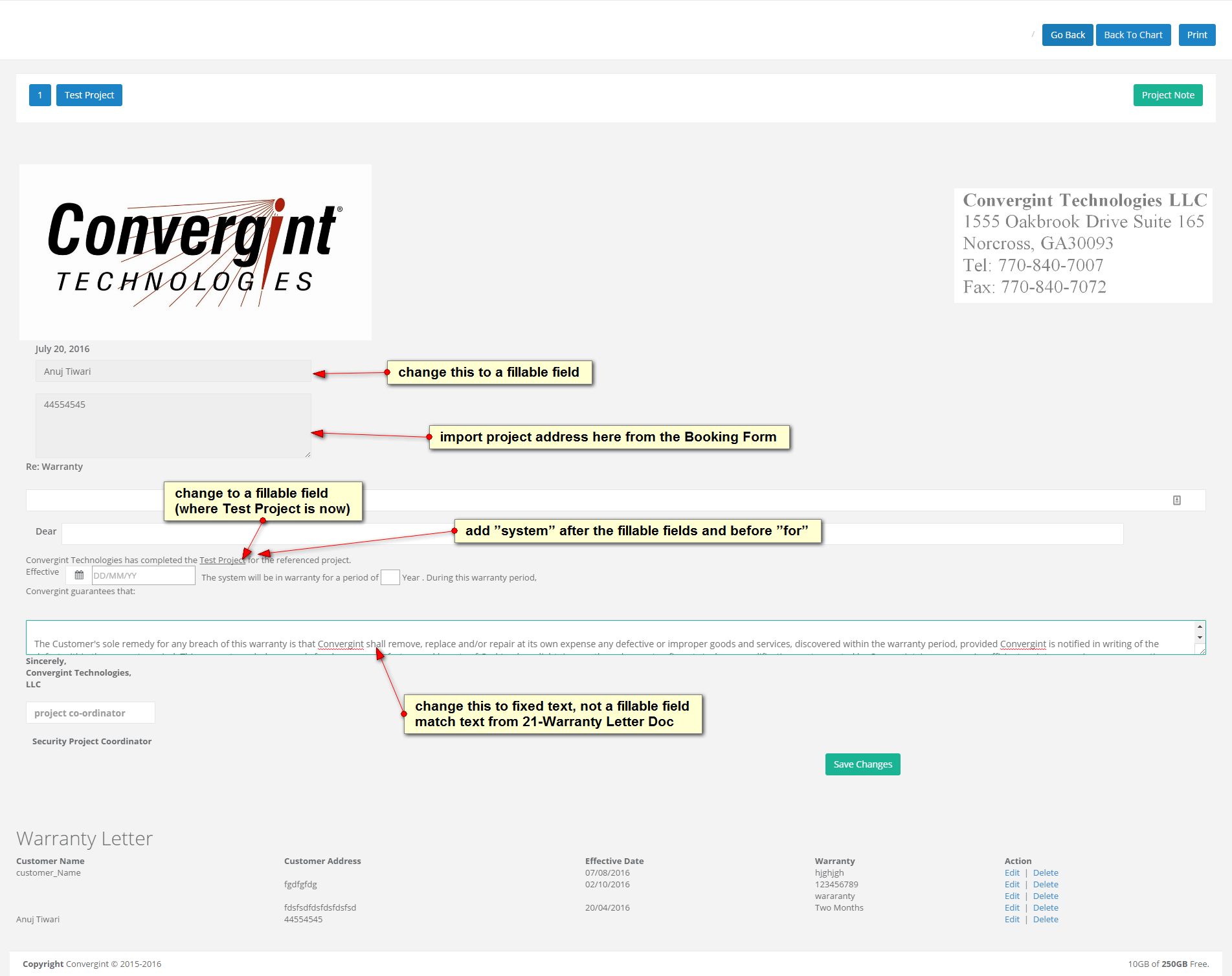Viewport: 1232px width, 976px height.
Task: Edit the row with warranty 123456789
Action: [1012, 885]
